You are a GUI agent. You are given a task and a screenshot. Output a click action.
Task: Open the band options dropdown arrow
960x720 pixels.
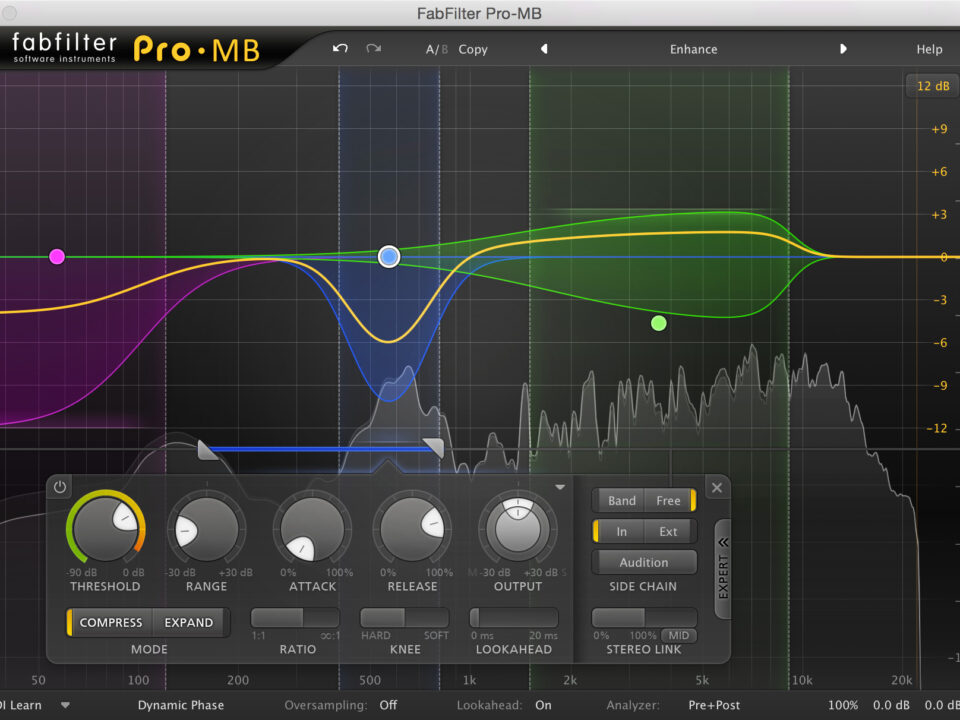coord(560,487)
